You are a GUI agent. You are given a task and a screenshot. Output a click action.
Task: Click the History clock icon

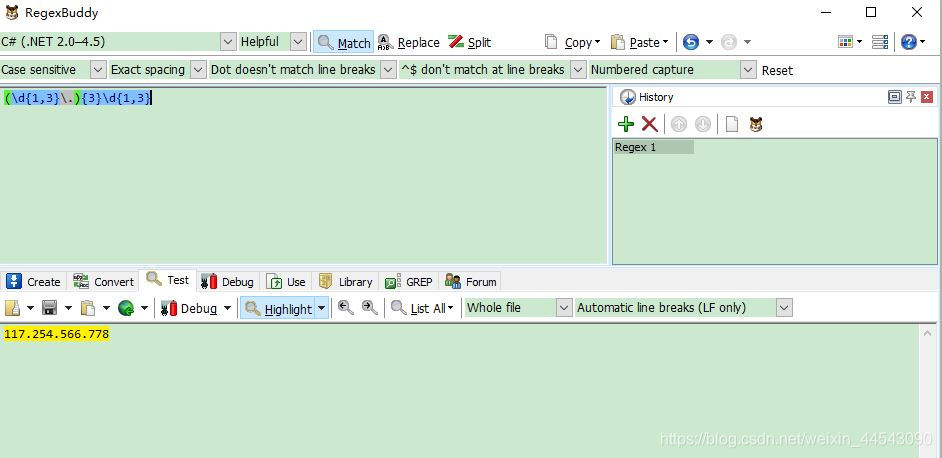tap(627, 97)
